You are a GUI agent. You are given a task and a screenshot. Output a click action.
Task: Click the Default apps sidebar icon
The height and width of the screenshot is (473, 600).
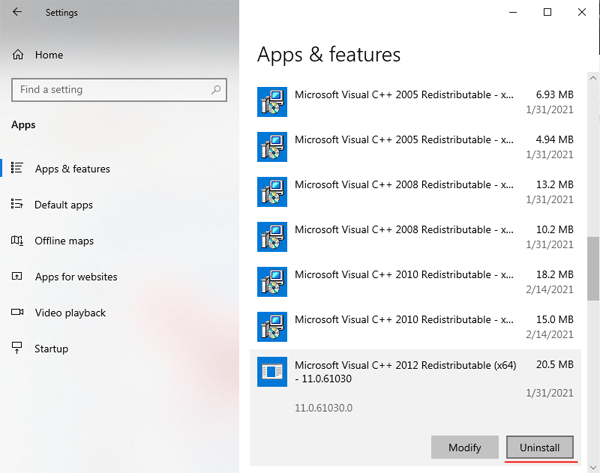pyautogui.click(x=17, y=204)
